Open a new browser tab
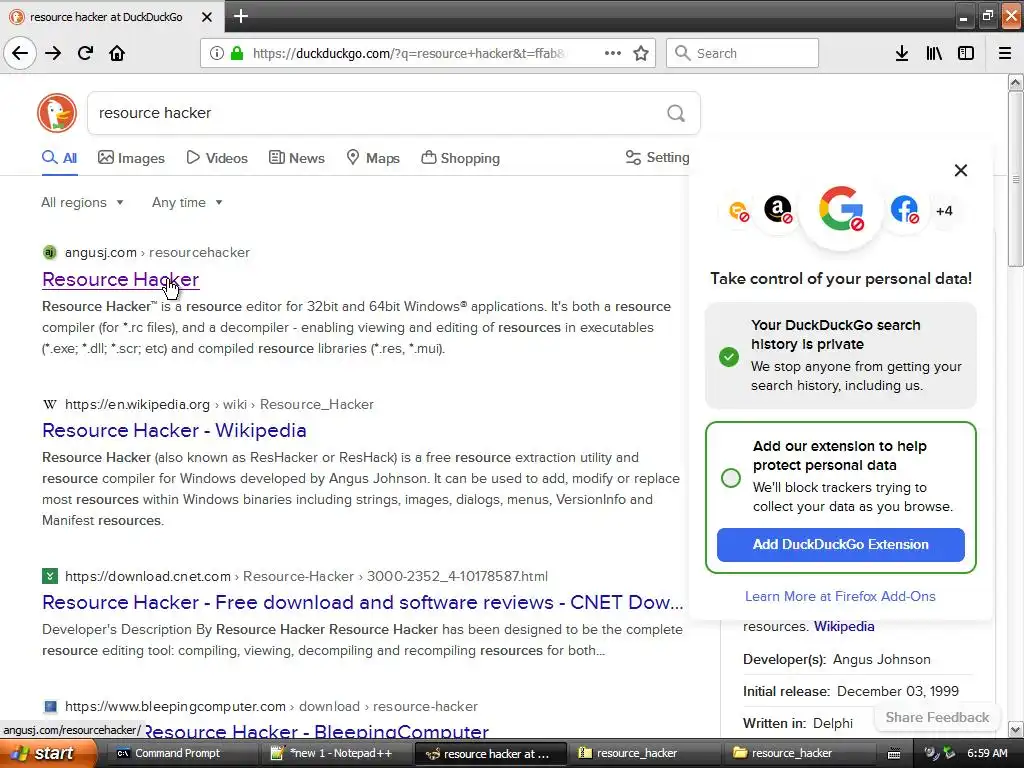 click(241, 16)
